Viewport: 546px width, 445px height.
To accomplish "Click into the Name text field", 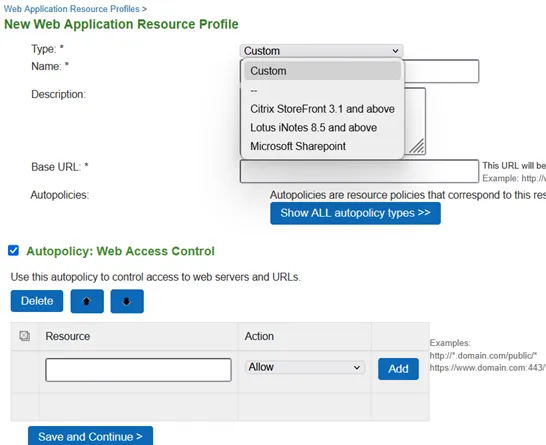I will (x=441, y=71).
